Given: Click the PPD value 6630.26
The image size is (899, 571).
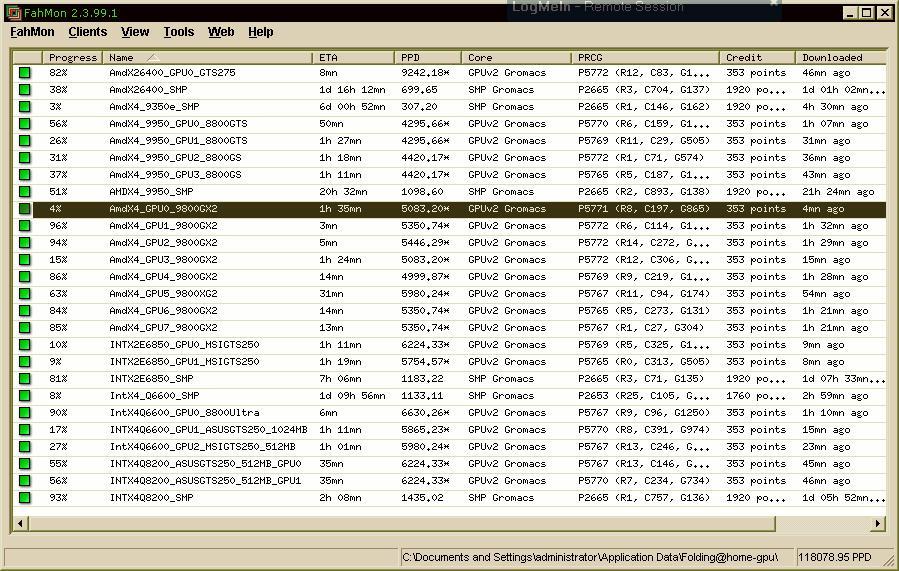Looking at the screenshot, I should [425, 413].
